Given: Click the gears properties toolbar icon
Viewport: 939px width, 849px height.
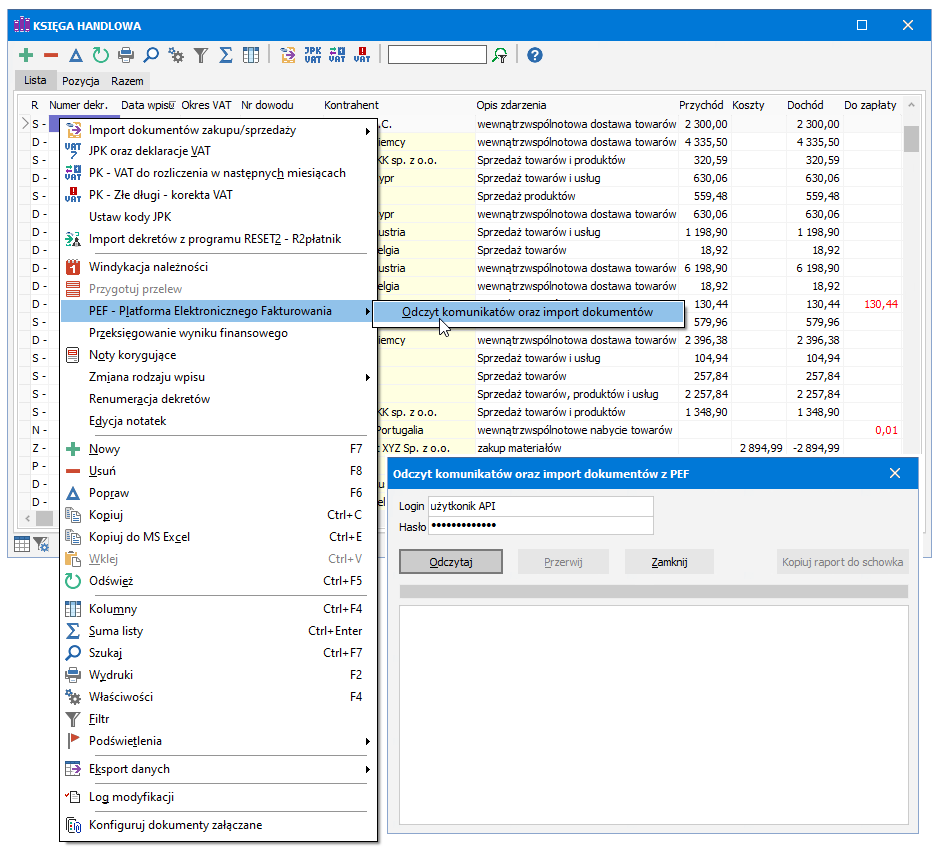Looking at the screenshot, I should click(x=176, y=56).
